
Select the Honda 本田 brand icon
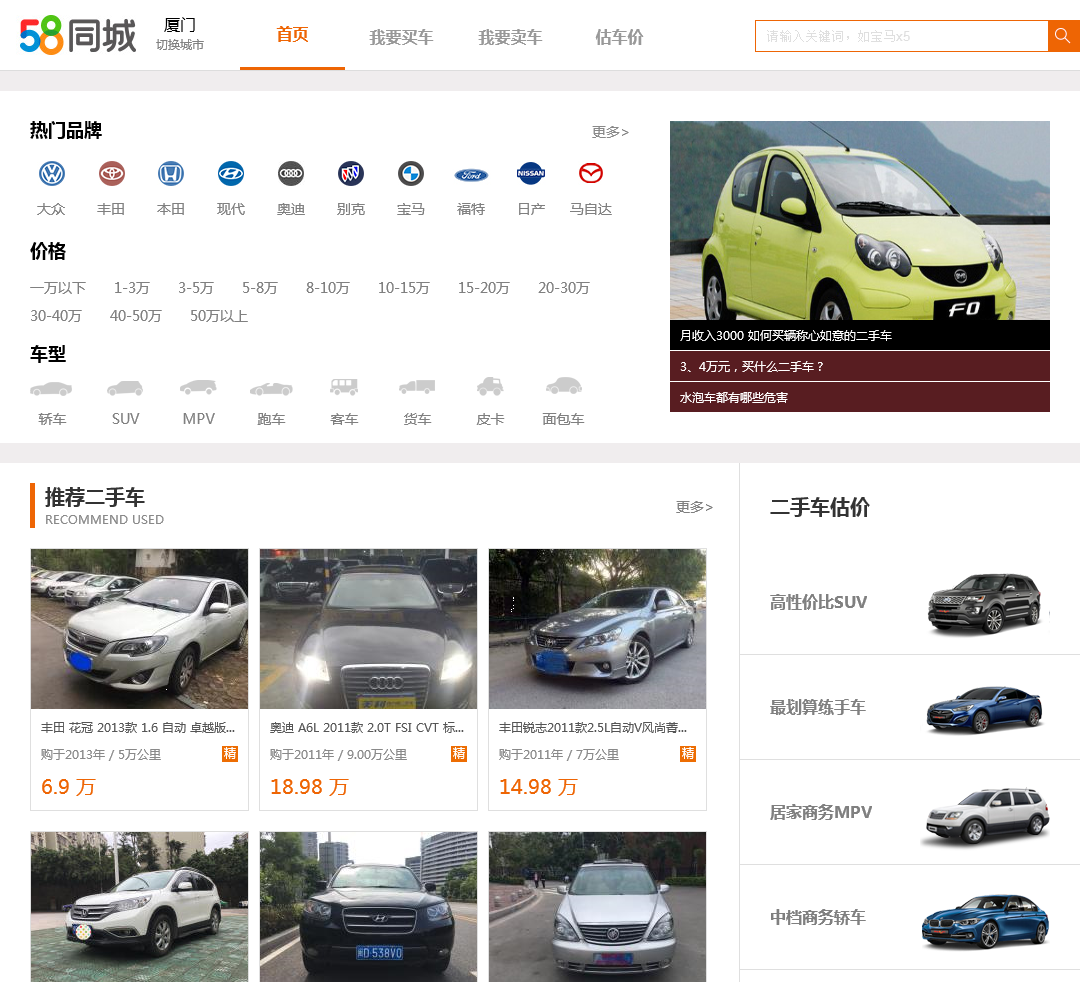[x=171, y=174]
